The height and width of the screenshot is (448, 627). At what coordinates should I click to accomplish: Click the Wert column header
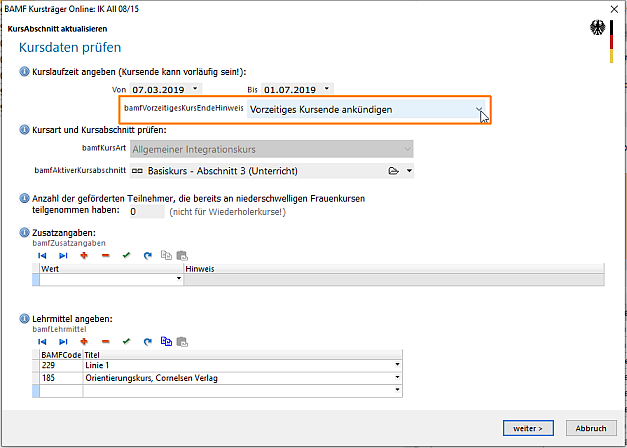click(111, 269)
